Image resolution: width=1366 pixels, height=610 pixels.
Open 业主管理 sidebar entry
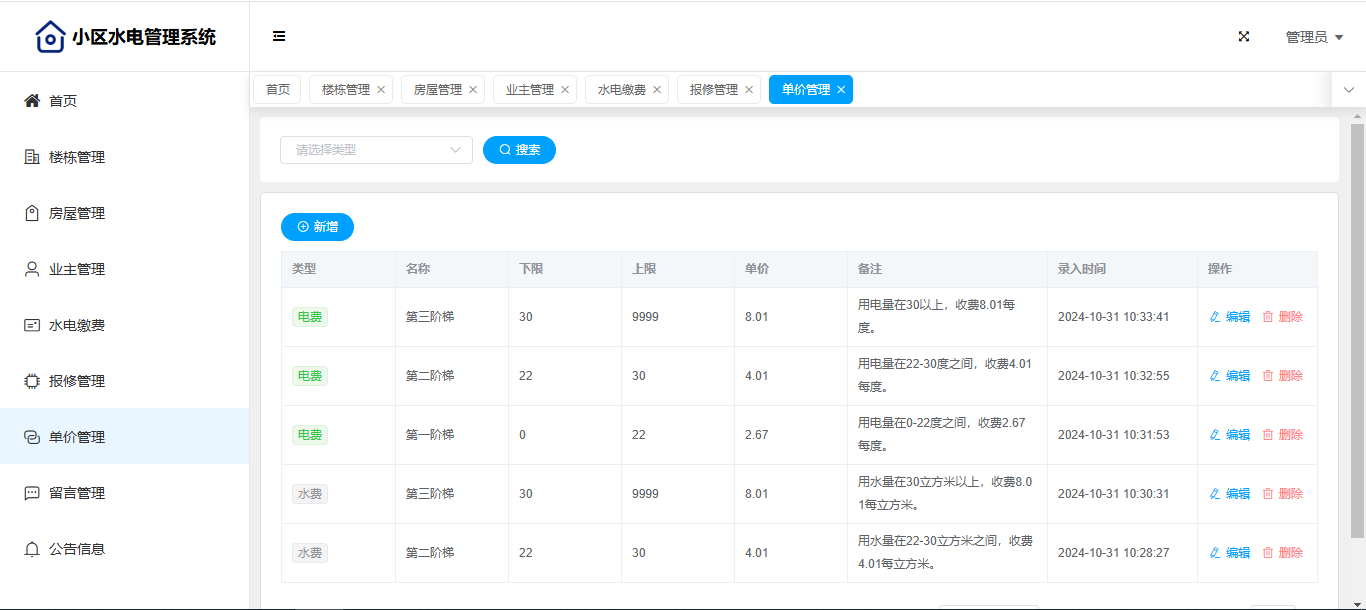77,269
